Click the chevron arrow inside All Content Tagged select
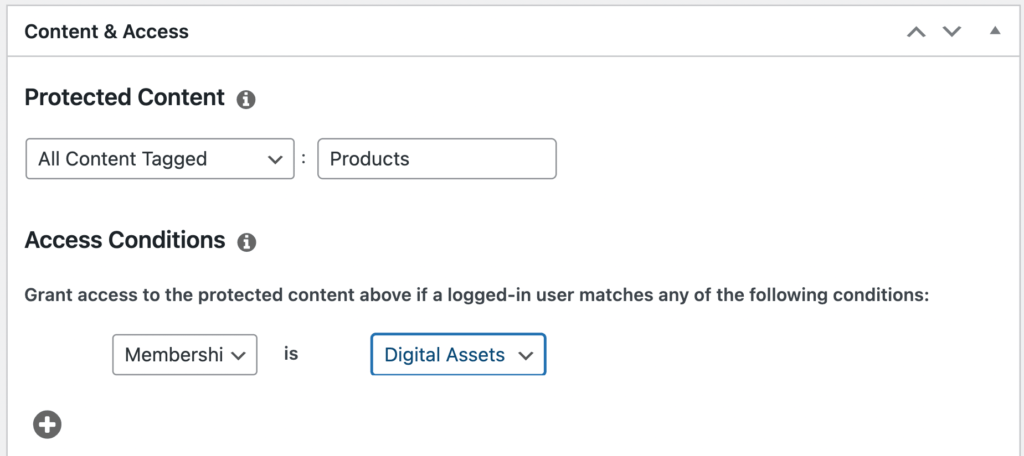This screenshot has height=456, width=1024. tap(276, 159)
